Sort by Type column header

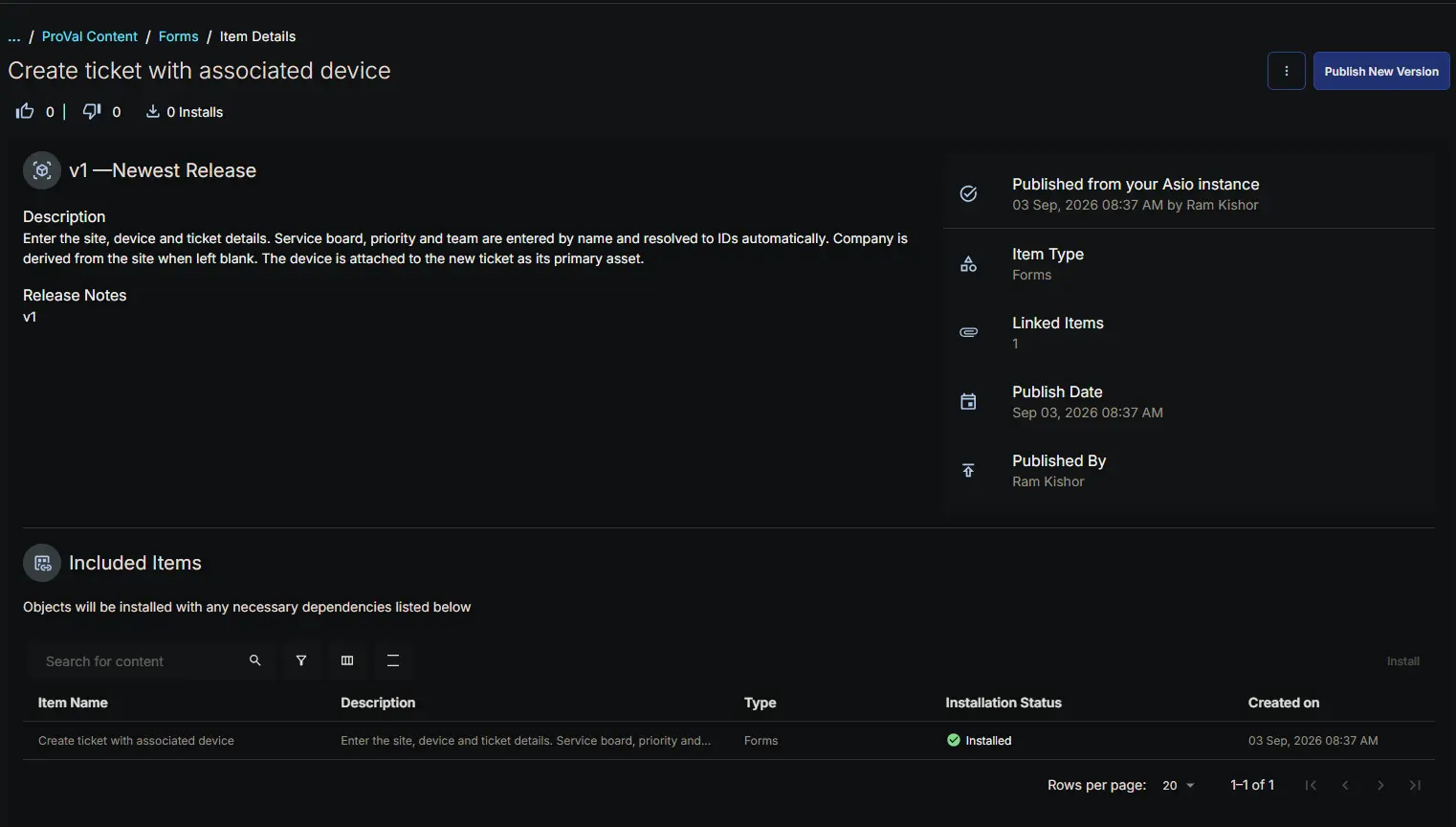761,703
